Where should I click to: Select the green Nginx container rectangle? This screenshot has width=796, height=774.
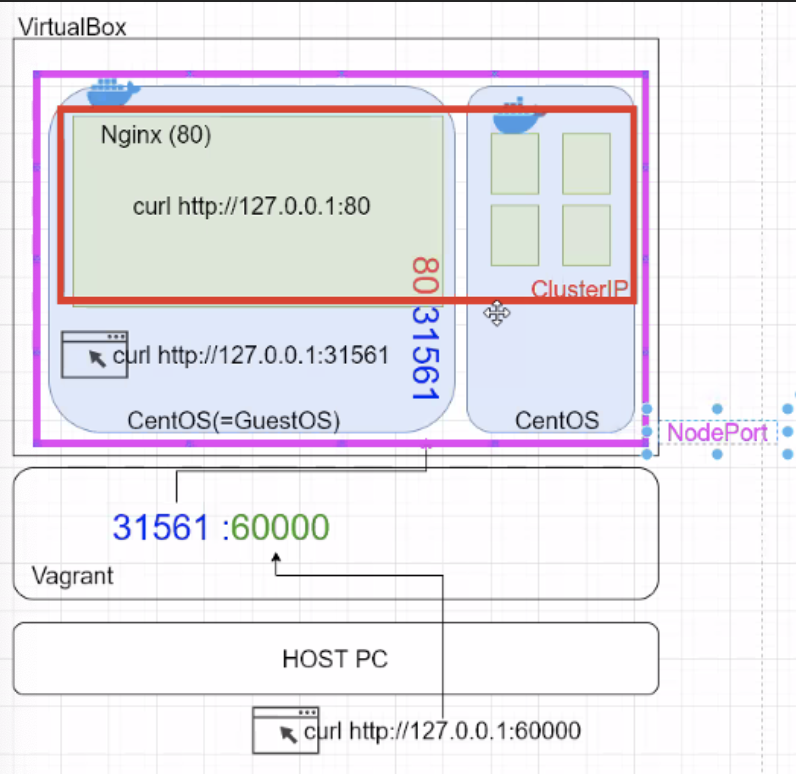(258, 211)
